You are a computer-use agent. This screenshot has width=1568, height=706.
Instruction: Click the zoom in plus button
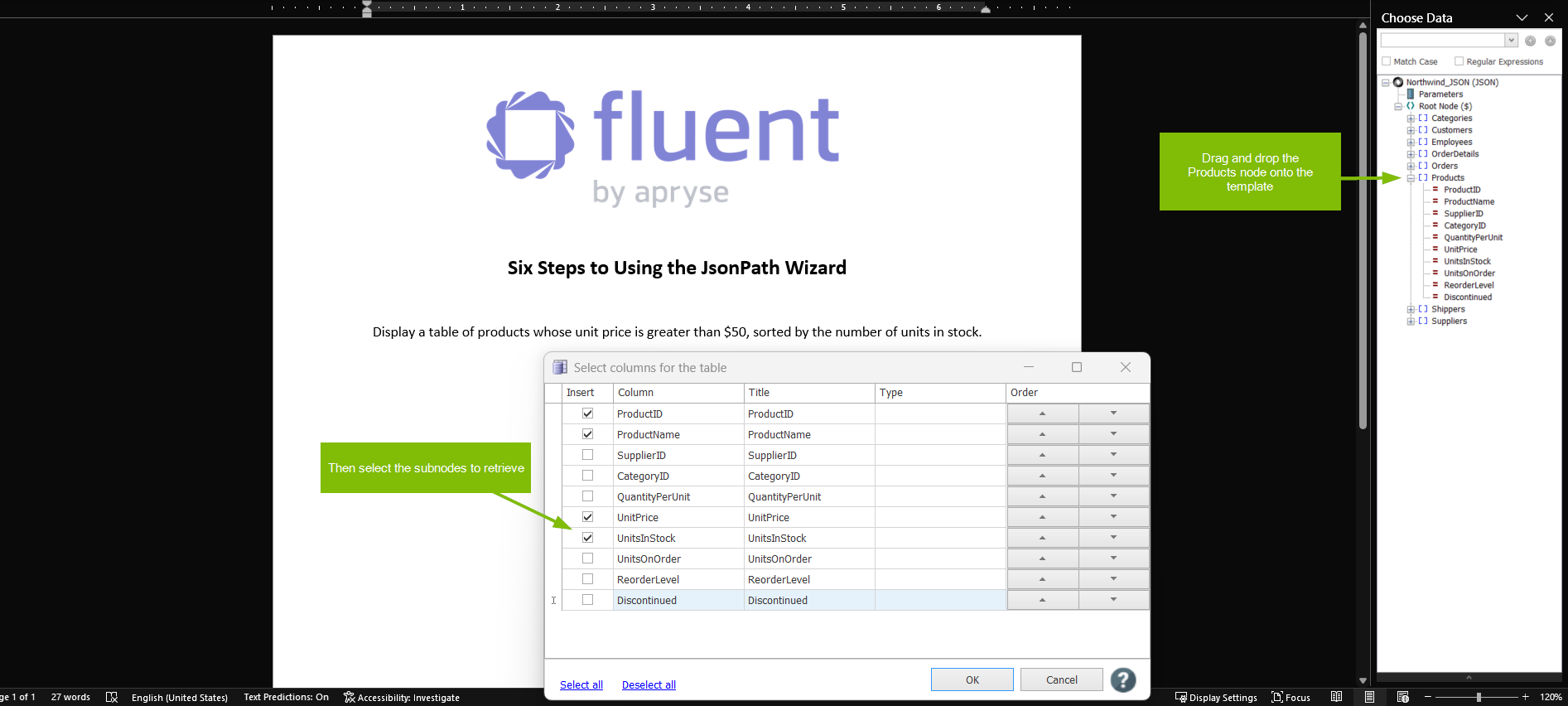[x=1525, y=697]
